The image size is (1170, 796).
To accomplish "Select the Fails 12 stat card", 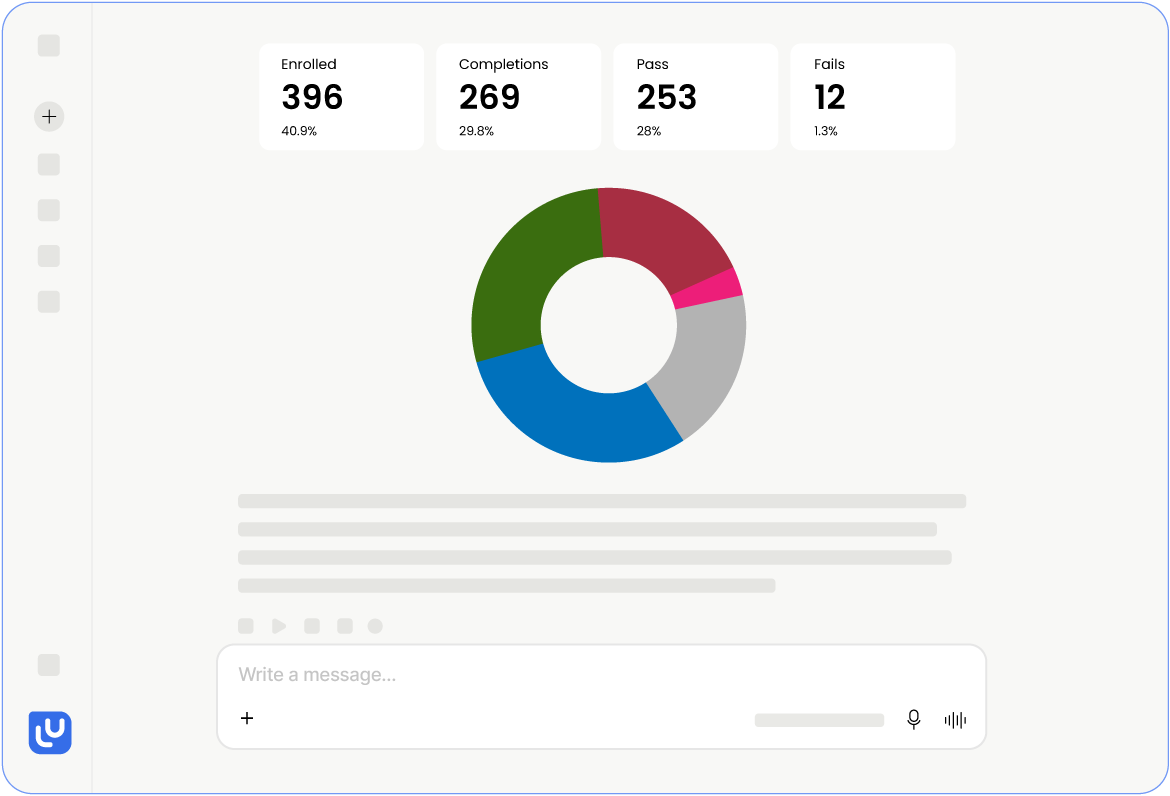I will coord(873,97).
